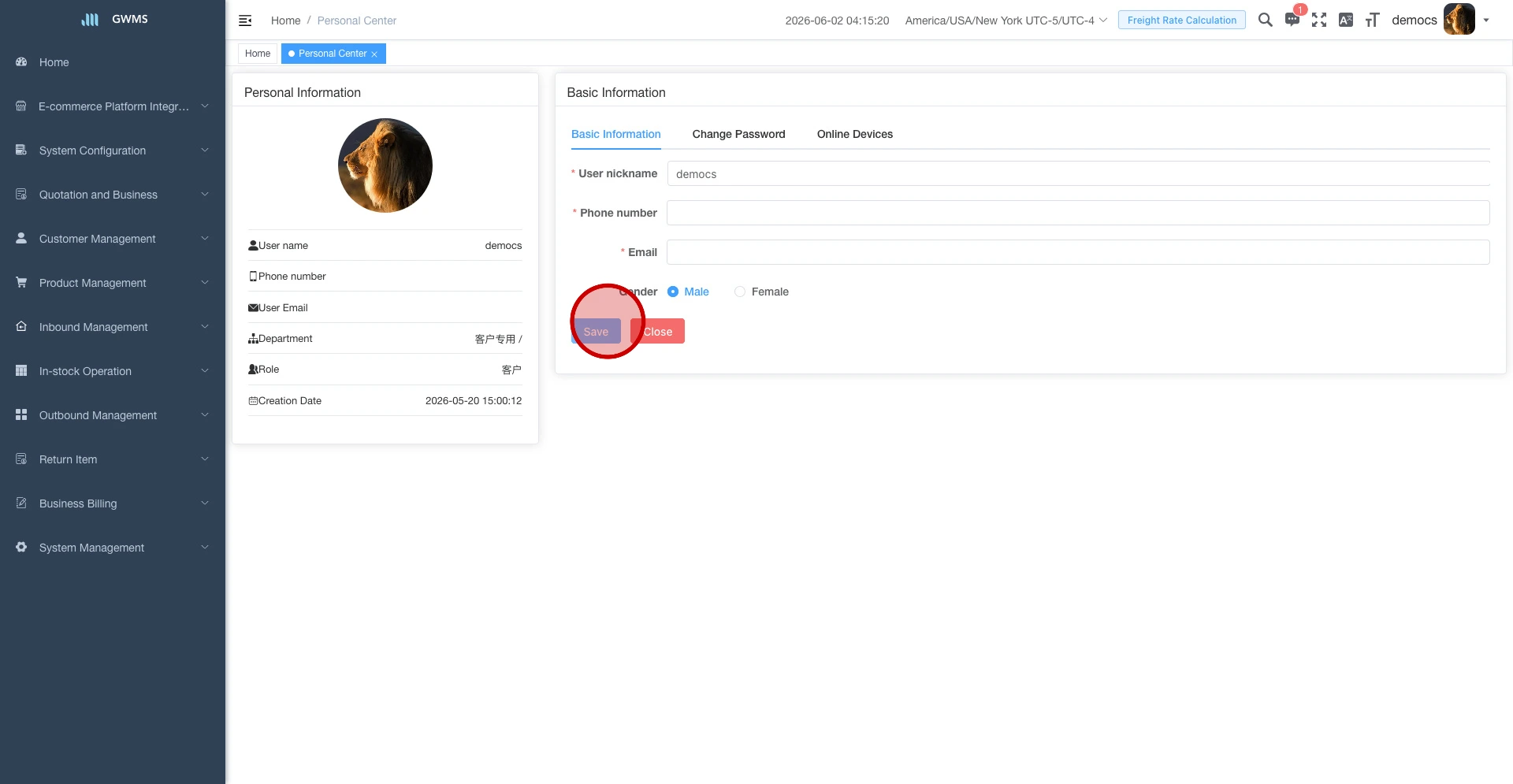Click the header clock 2026-06-02 04:15:20
Viewport: 1513px width, 784px height.
[x=837, y=20]
